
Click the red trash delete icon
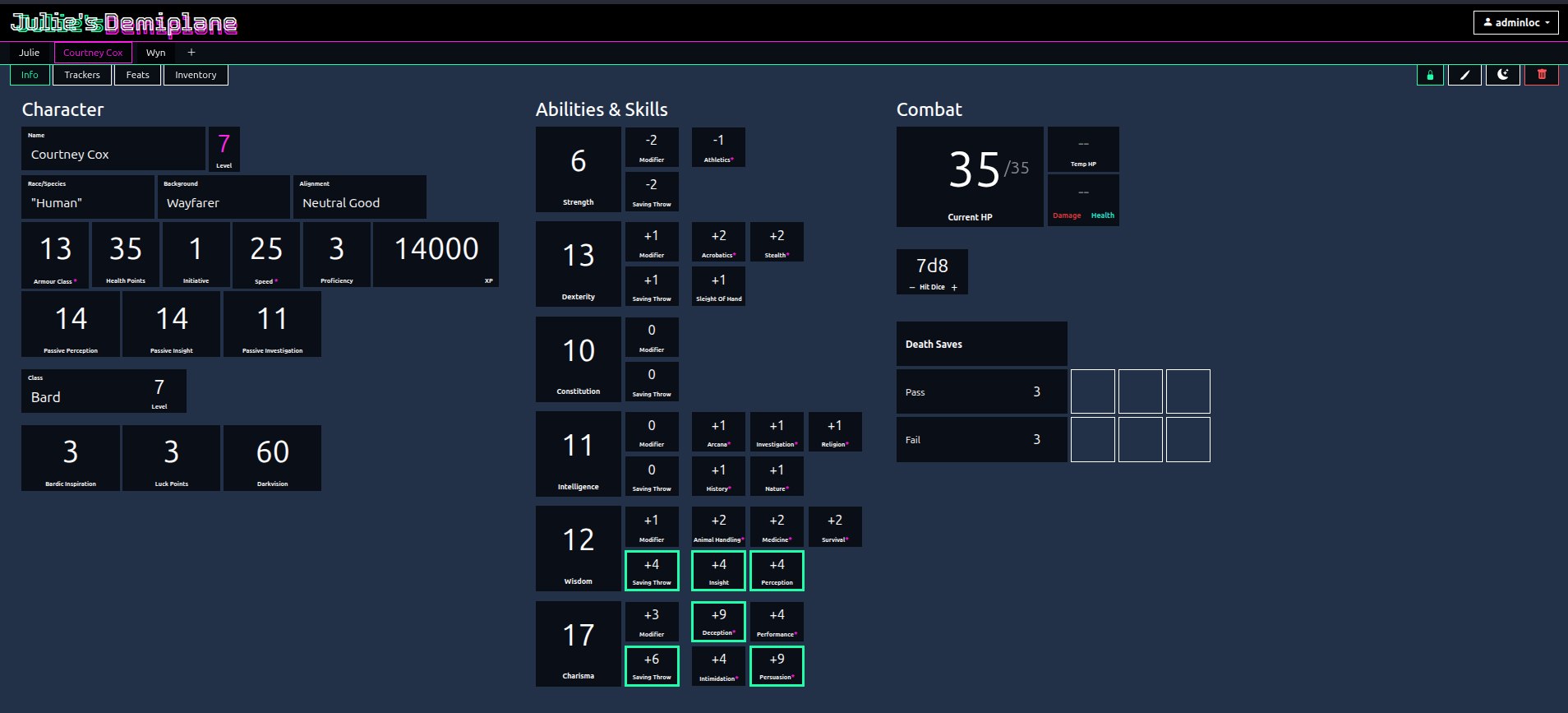[1542, 75]
